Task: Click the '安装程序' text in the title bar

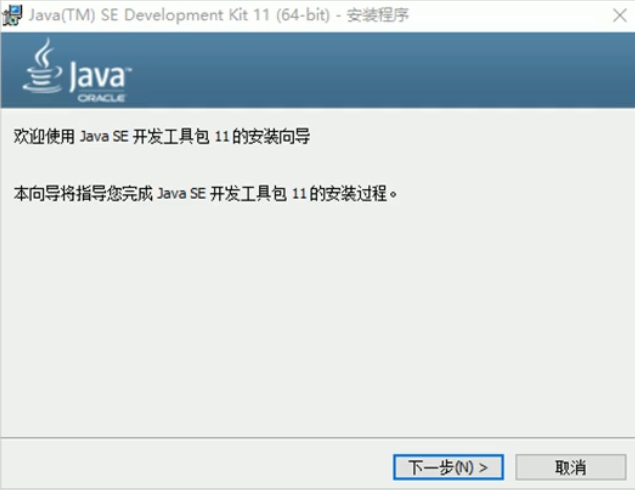Action: pyautogui.click(x=377, y=15)
